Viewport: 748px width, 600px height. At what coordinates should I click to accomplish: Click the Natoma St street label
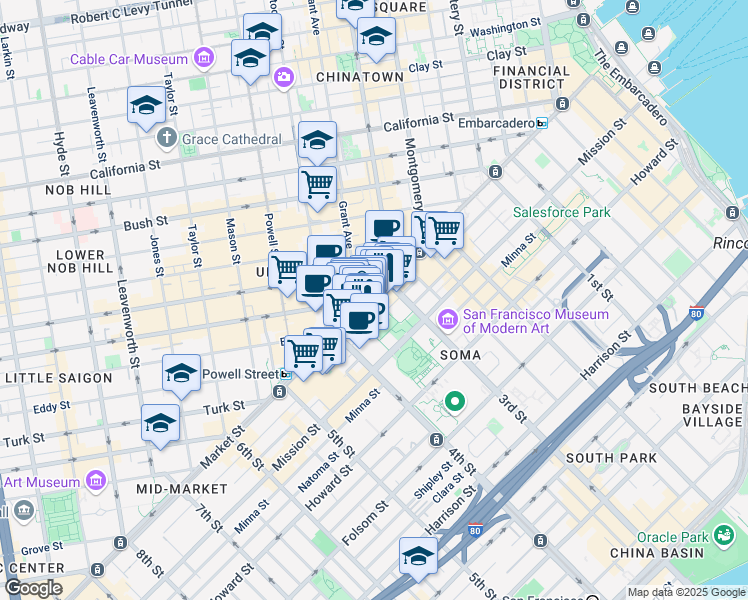tap(318, 472)
